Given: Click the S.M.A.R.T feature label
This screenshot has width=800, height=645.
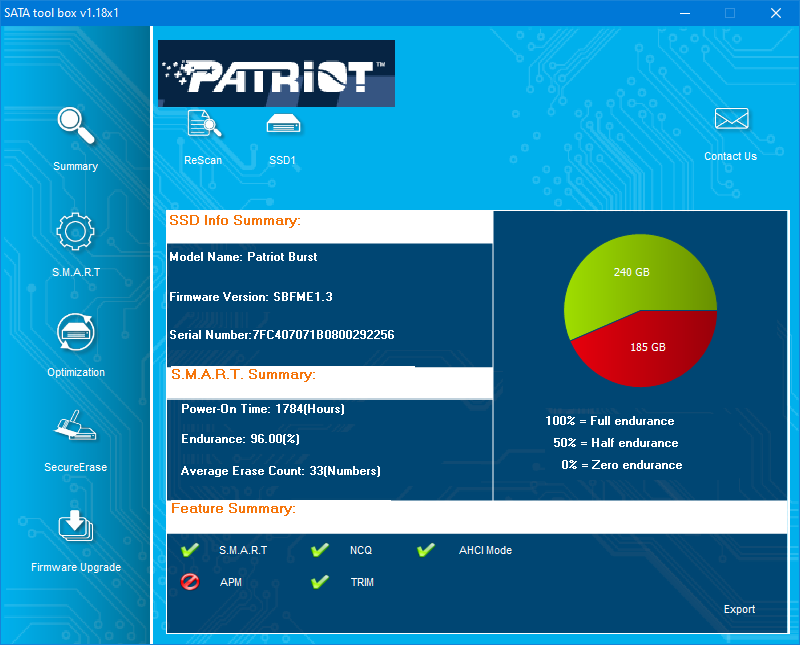Looking at the screenshot, I should 243,550.
